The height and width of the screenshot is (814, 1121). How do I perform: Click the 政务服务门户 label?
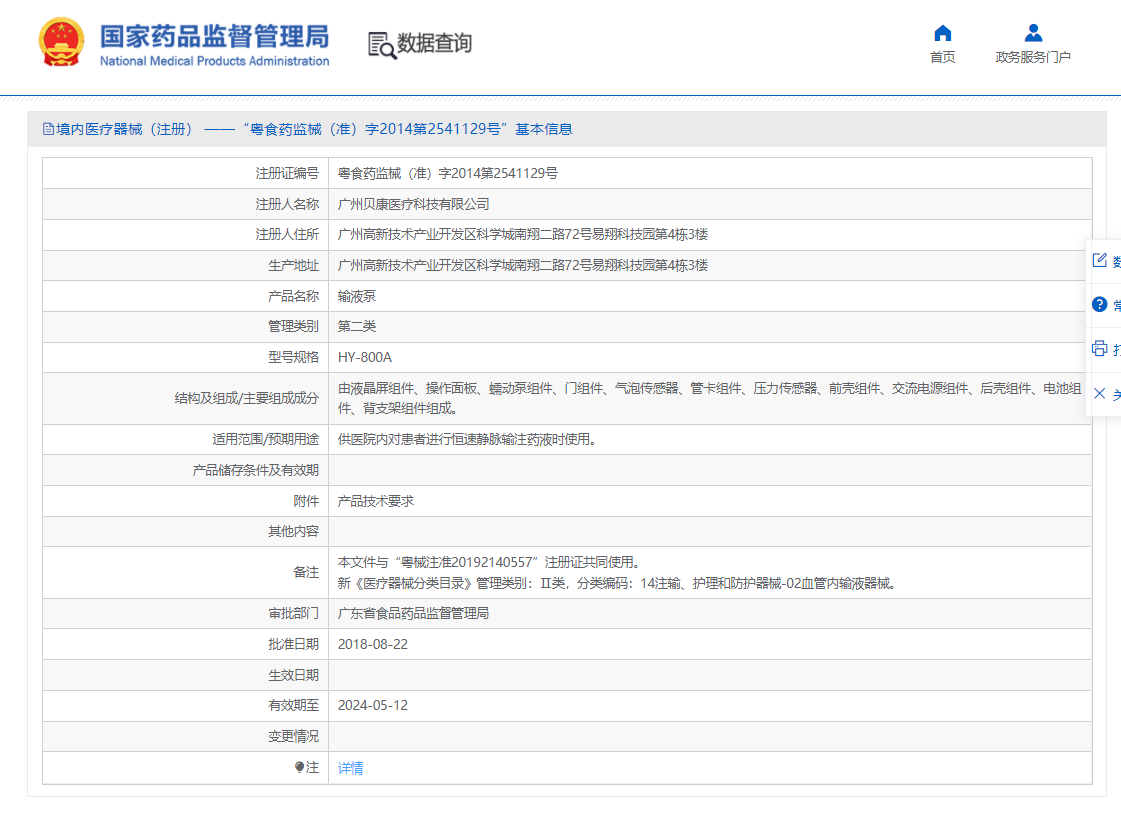pyautogui.click(x=1033, y=57)
